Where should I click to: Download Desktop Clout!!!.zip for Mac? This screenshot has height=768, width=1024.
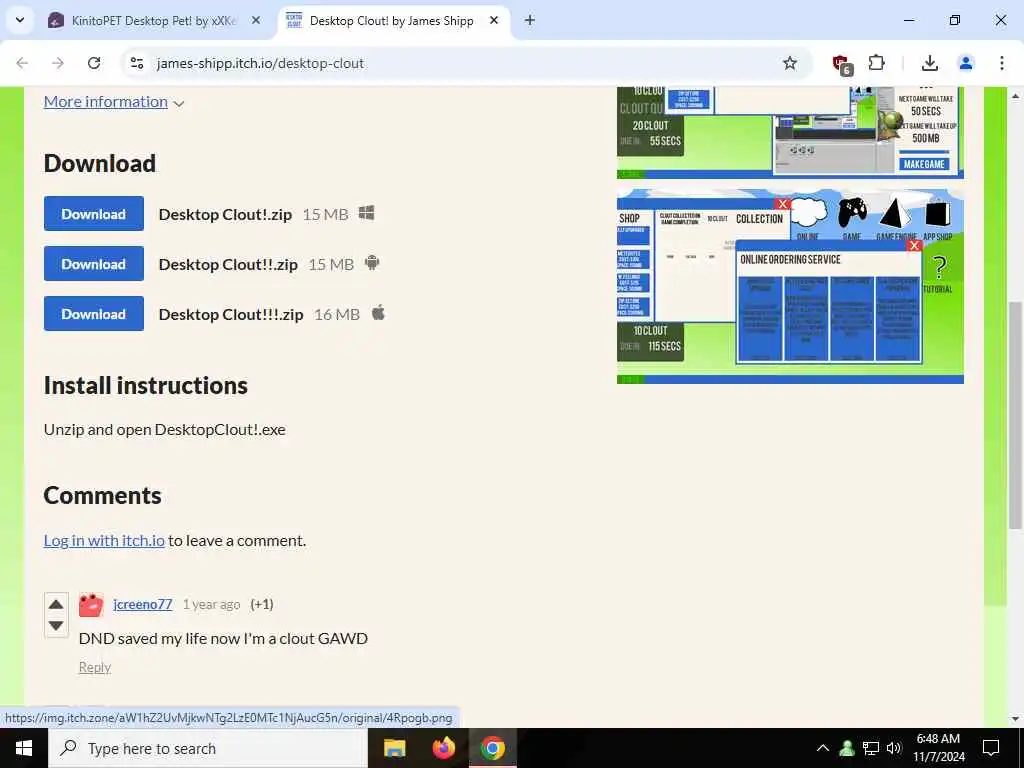pos(93,313)
